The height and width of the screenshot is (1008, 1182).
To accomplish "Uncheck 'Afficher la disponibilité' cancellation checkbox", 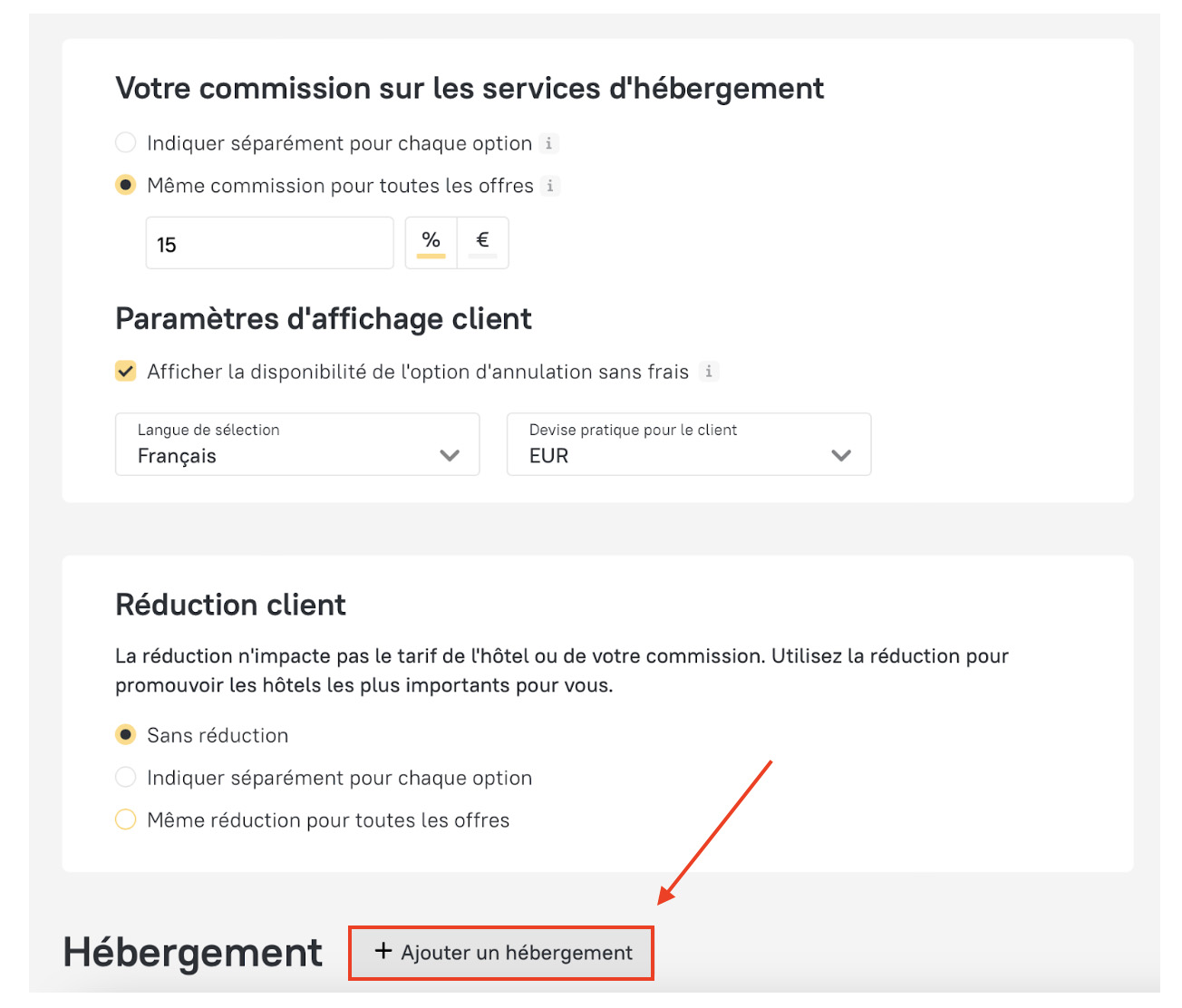I will pos(126,372).
